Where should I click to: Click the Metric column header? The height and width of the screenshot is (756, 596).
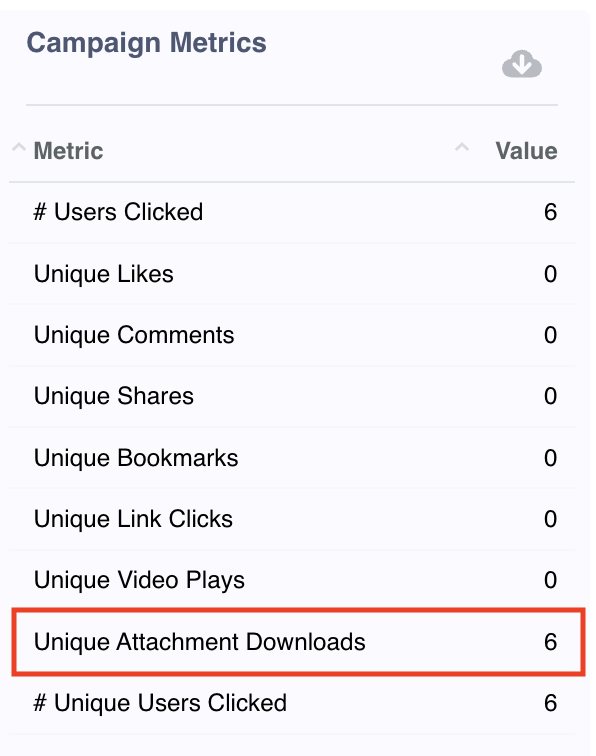[68, 151]
